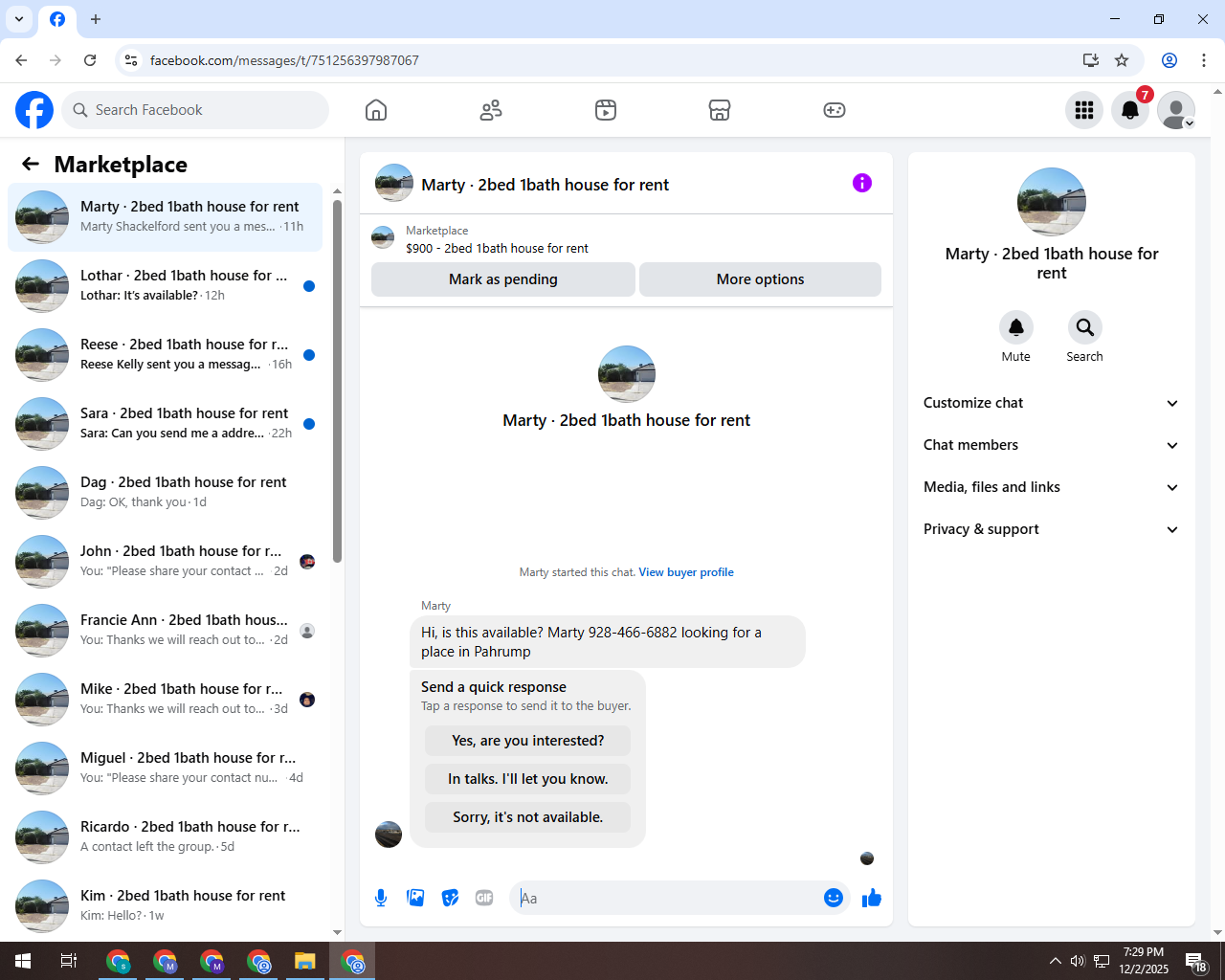Open Windows Start menu
The height and width of the screenshot is (980, 1225).
[23, 961]
